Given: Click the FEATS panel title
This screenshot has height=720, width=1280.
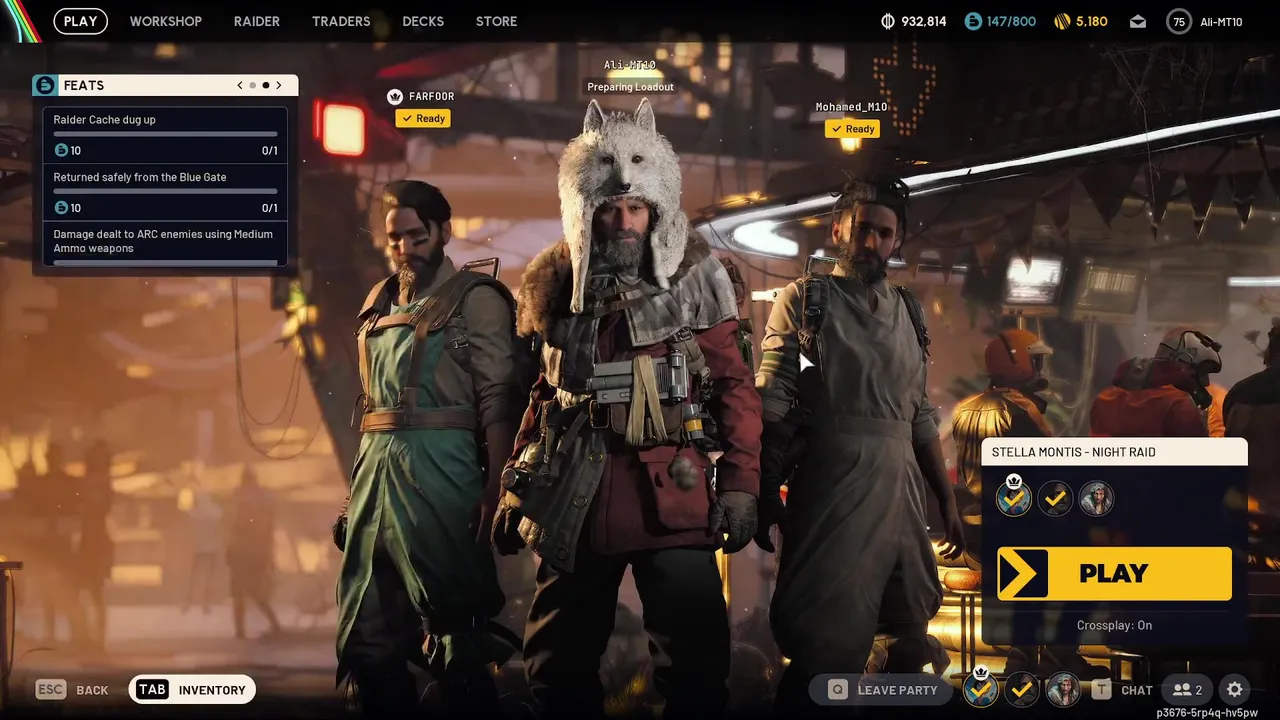Looking at the screenshot, I should (84, 86).
